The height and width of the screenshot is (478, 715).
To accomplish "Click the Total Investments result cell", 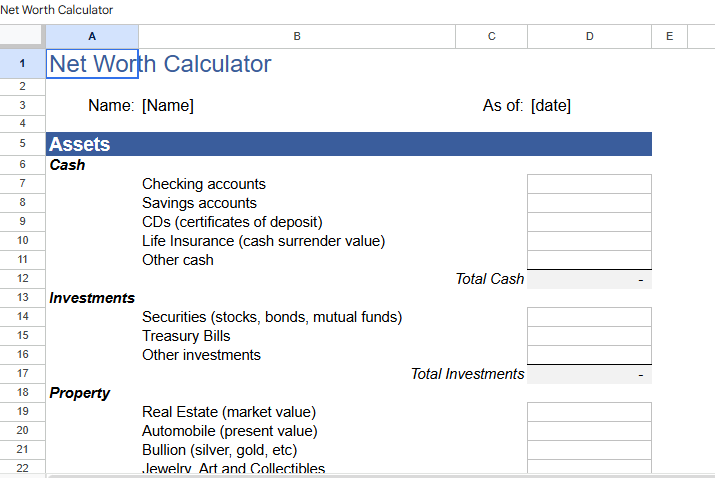I will (x=590, y=374).
